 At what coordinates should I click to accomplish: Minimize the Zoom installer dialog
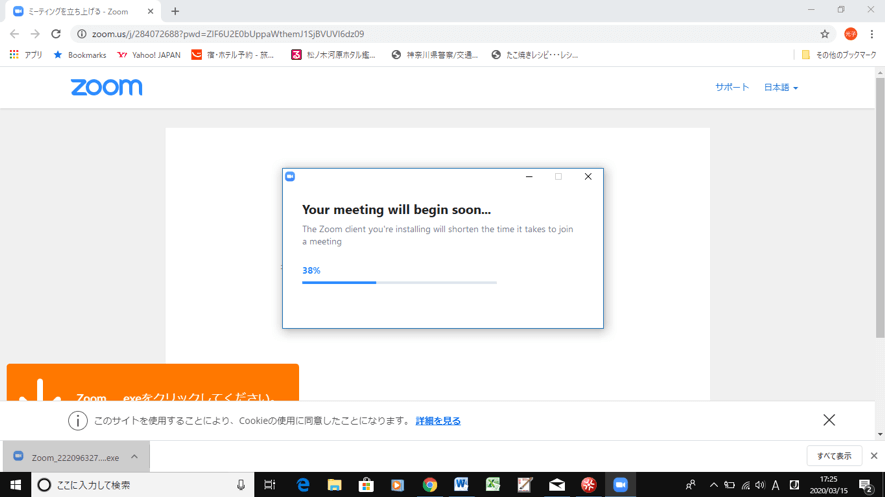coord(529,177)
